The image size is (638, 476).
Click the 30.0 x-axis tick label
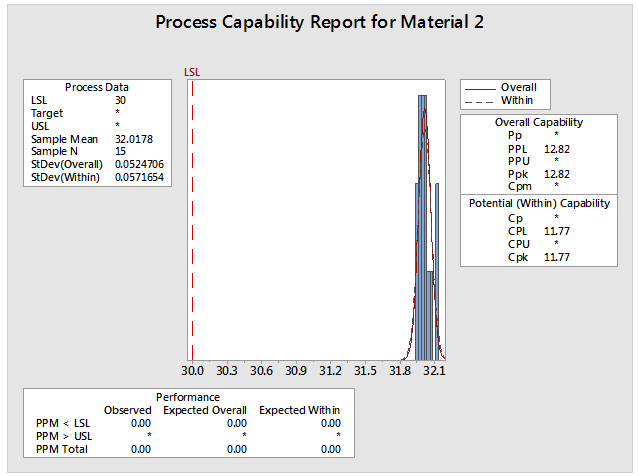coord(192,370)
